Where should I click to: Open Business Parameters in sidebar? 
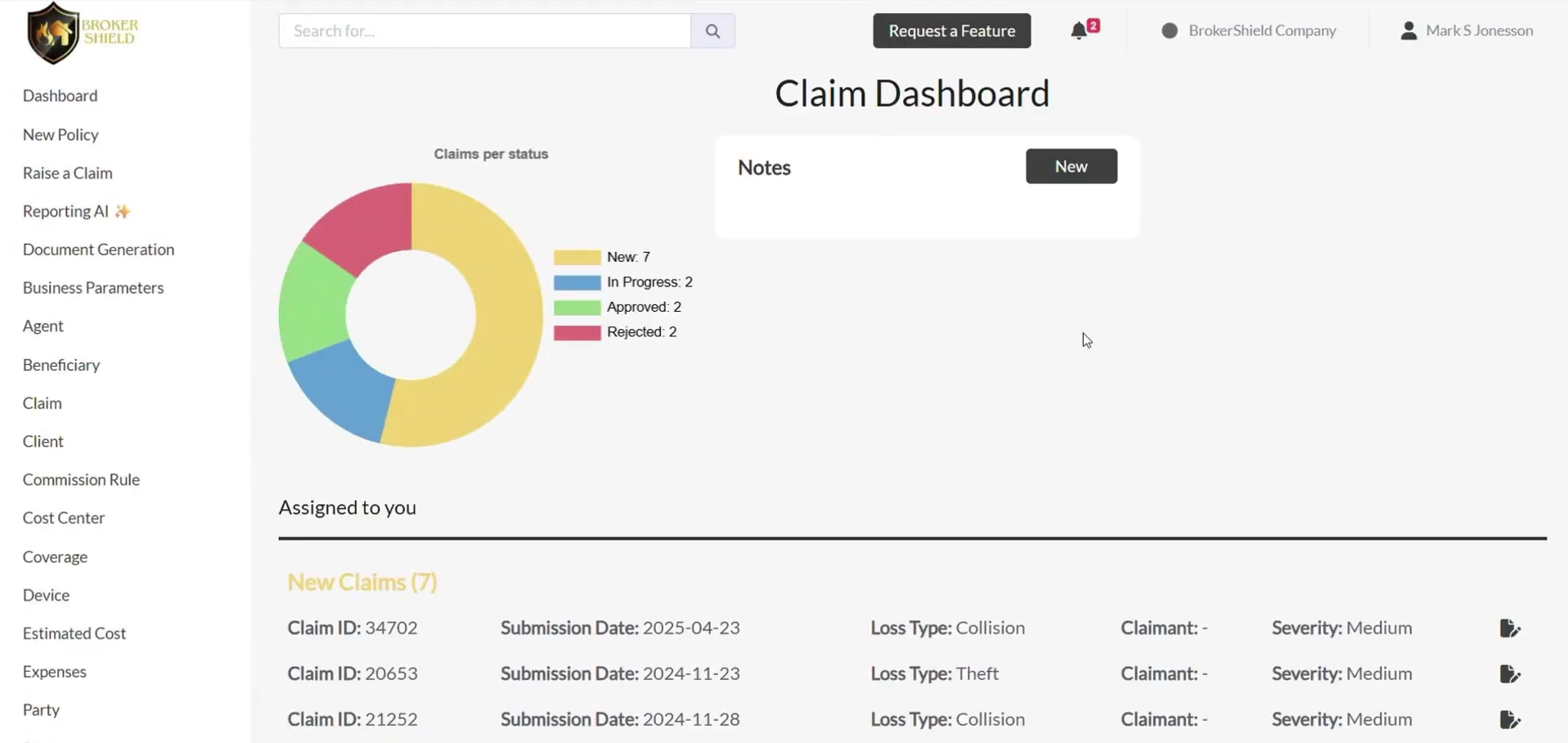click(x=93, y=288)
